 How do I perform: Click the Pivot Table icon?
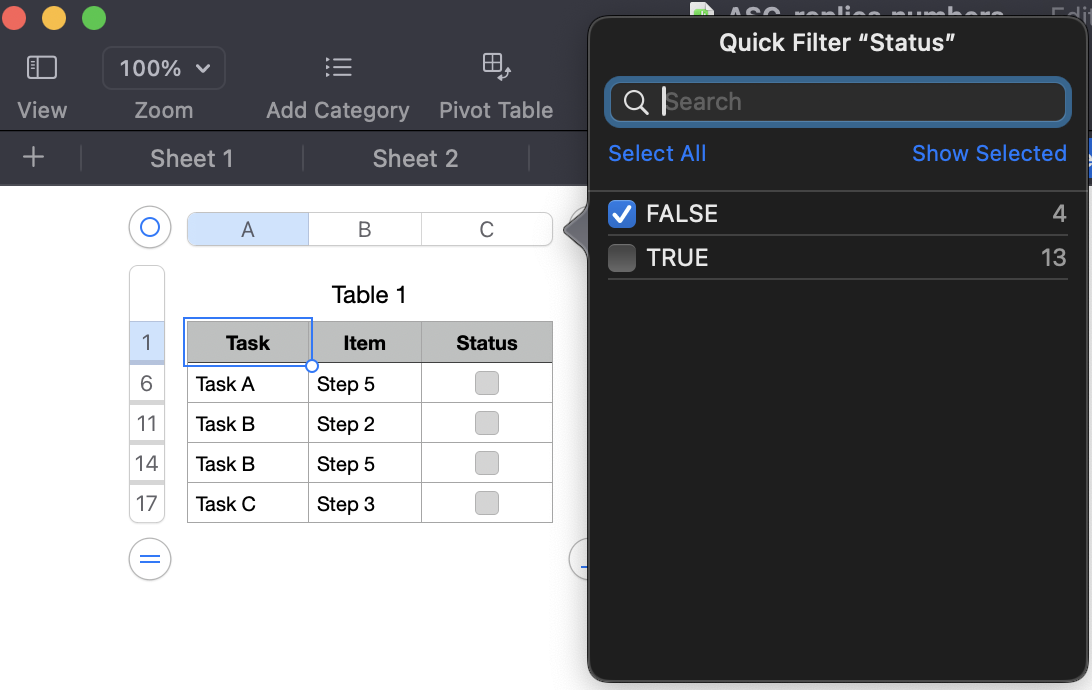[496, 68]
